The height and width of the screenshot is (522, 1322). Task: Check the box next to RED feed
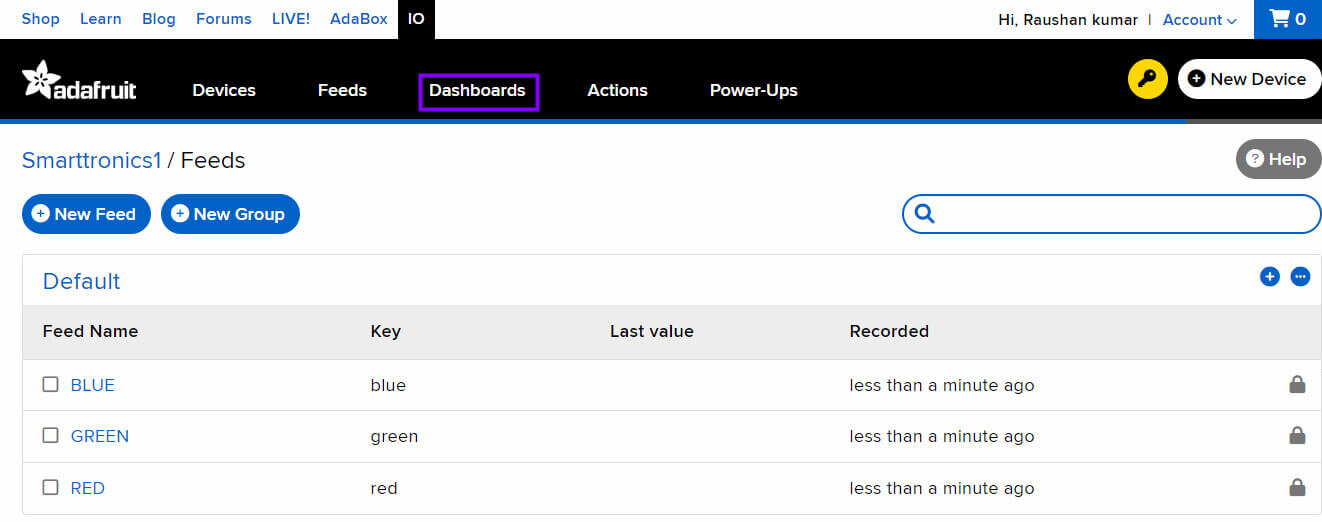click(x=51, y=487)
